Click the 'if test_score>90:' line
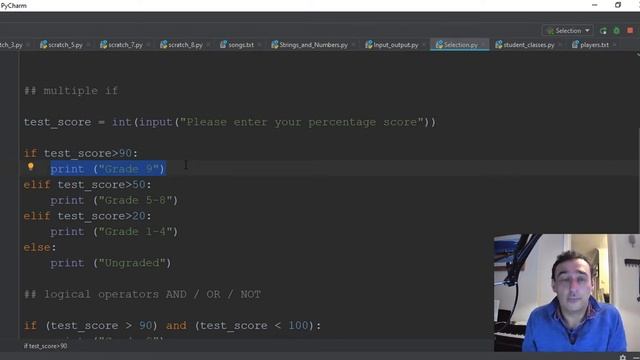 (x=81, y=153)
